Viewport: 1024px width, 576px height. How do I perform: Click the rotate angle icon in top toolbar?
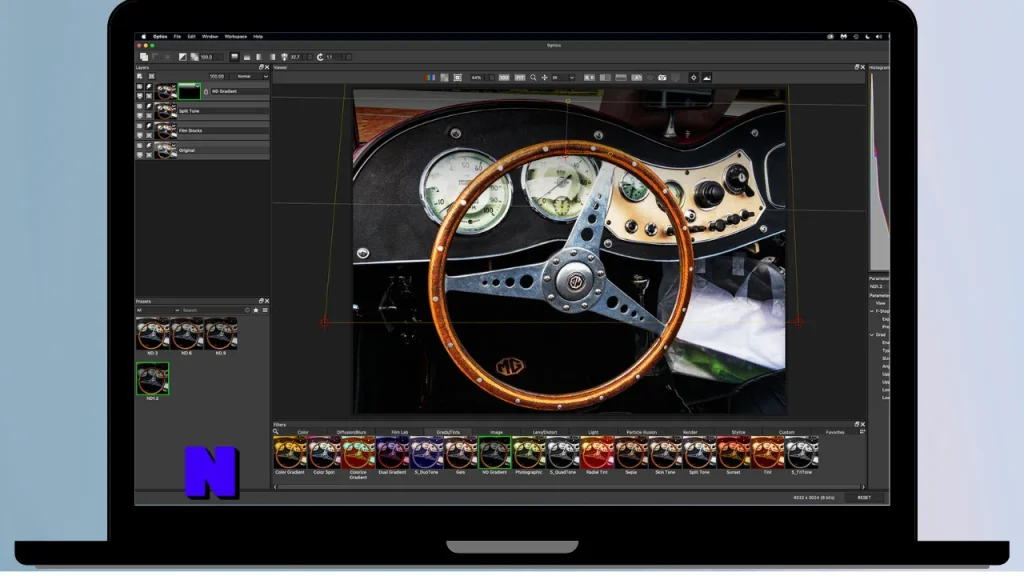320,57
